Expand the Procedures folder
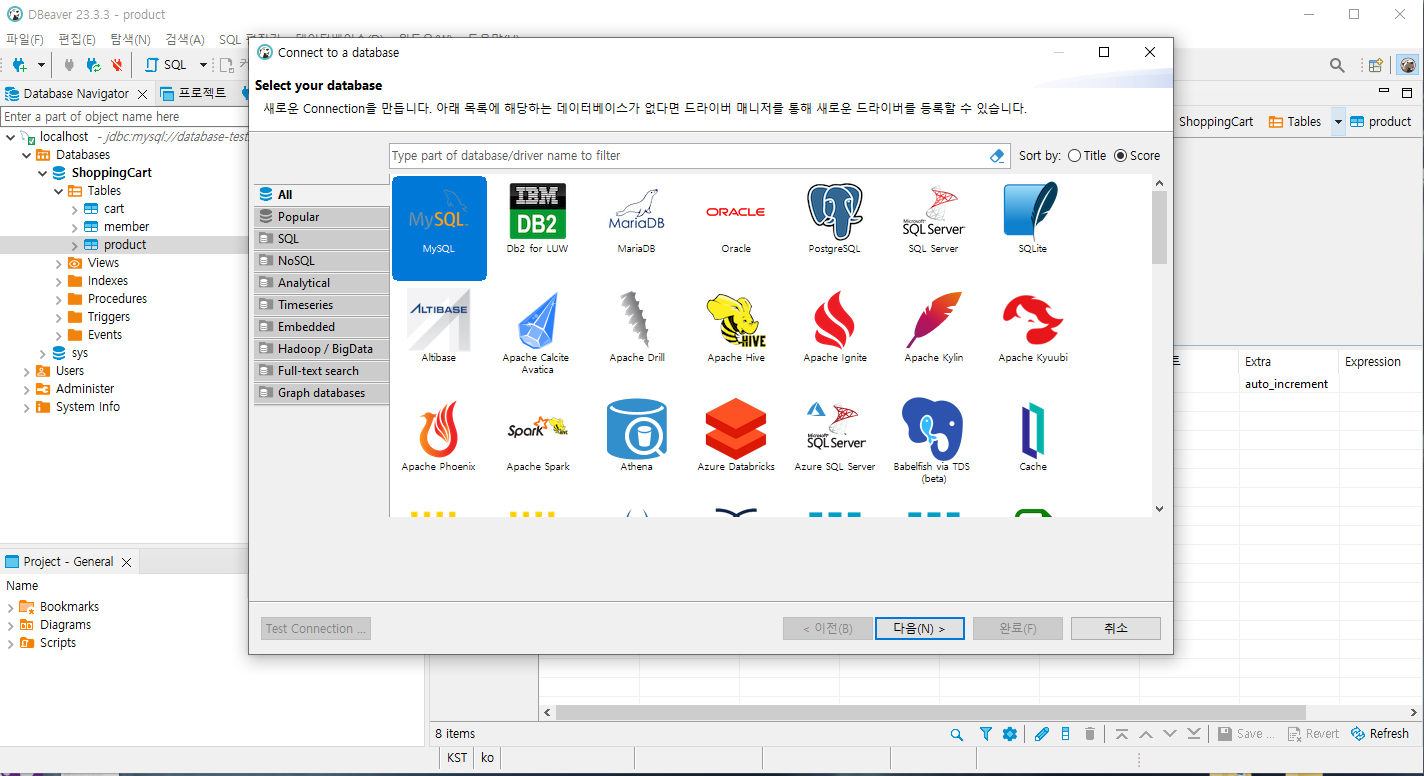The width and height of the screenshot is (1424, 776). 58,299
